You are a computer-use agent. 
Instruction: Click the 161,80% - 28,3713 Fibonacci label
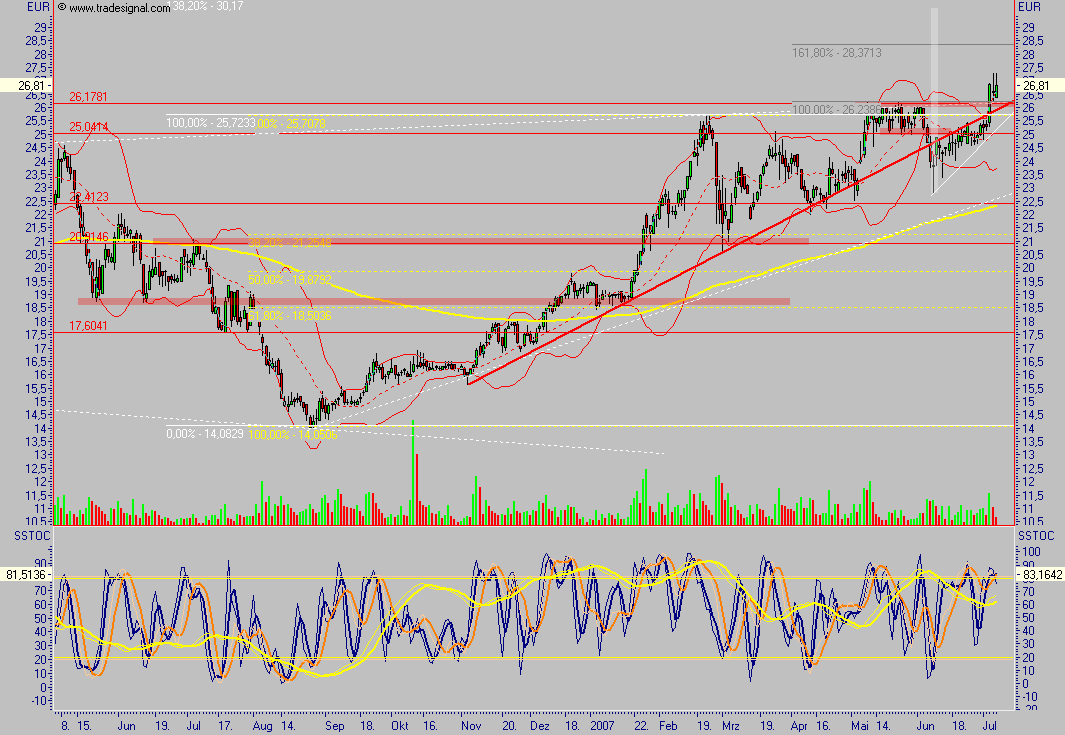pos(837,52)
